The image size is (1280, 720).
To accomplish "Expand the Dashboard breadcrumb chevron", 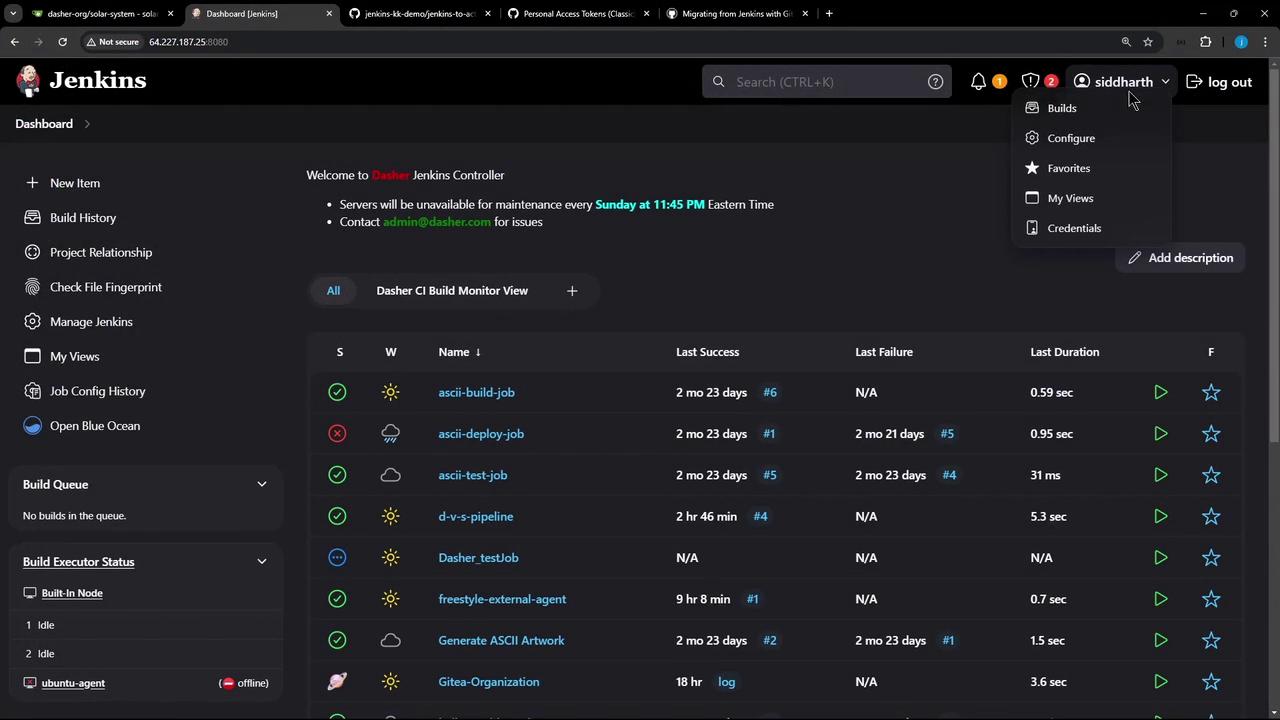I will click(87, 124).
